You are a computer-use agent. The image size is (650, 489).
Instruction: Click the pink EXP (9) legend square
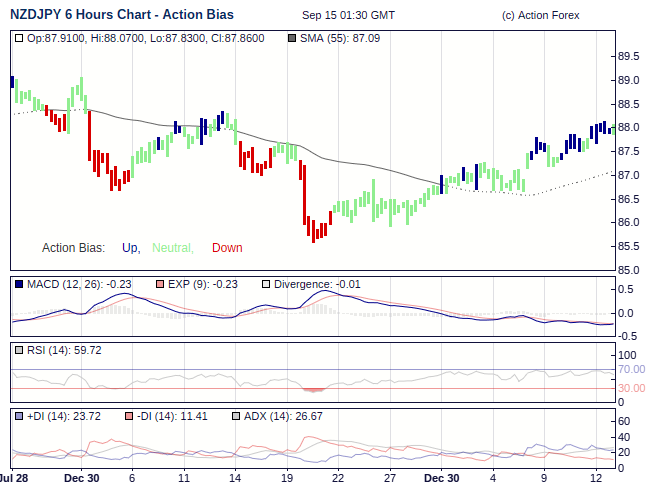pyautogui.click(x=162, y=284)
